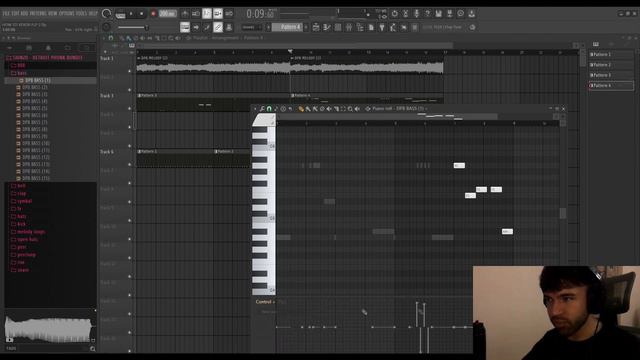640x360 pixels.
Task: Click the undo-history circular arrow icon
Action: [394, 13]
